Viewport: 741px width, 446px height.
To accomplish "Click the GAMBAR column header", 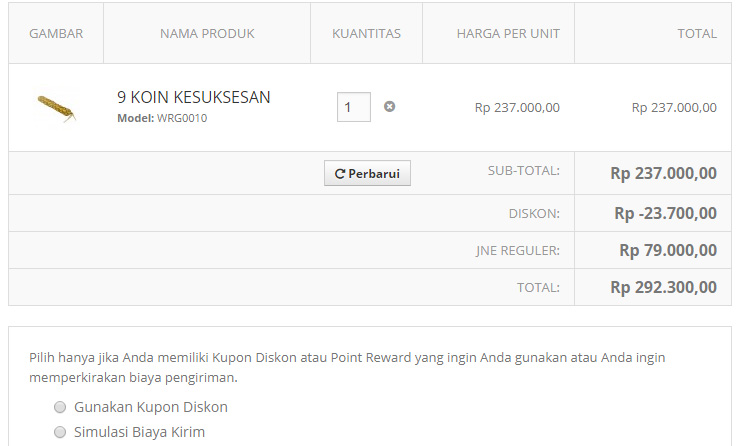I will pyautogui.click(x=56, y=34).
